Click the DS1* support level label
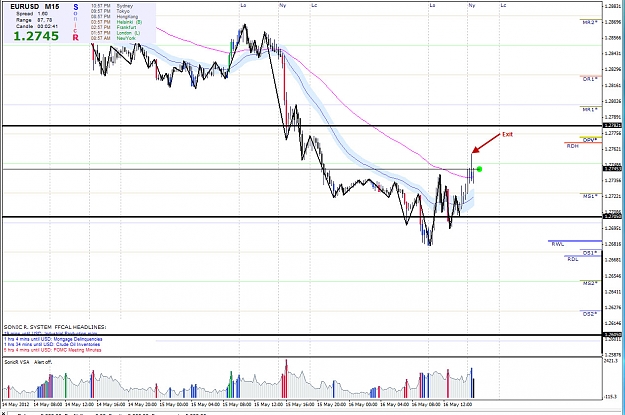The image size is (625, 415). [590, 253]
